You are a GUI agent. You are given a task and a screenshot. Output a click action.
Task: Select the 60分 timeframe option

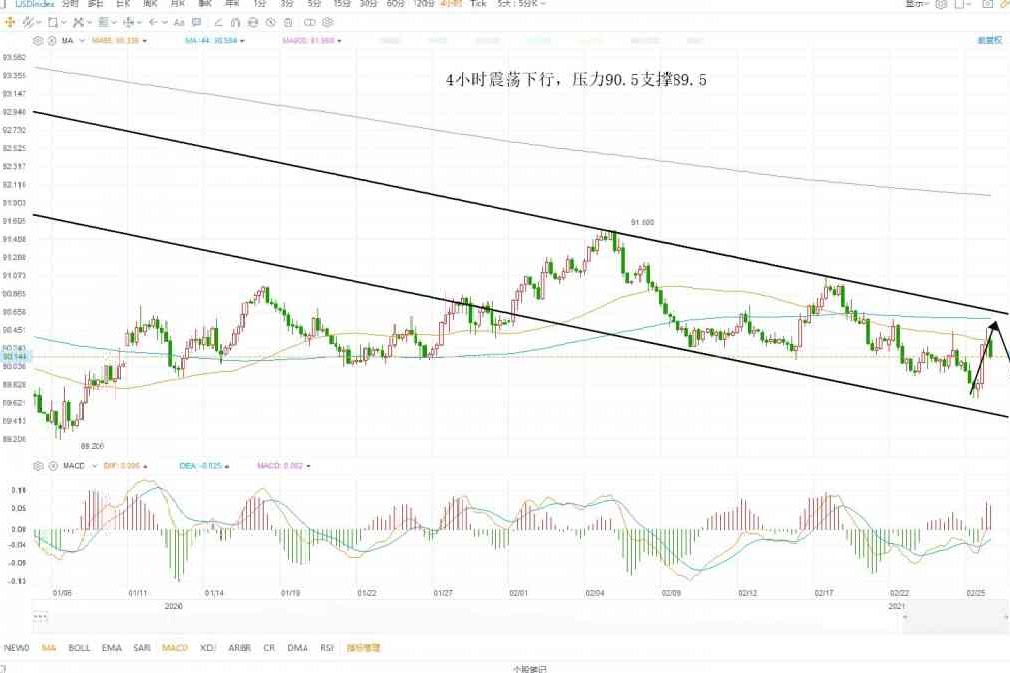tap(395, 4)
